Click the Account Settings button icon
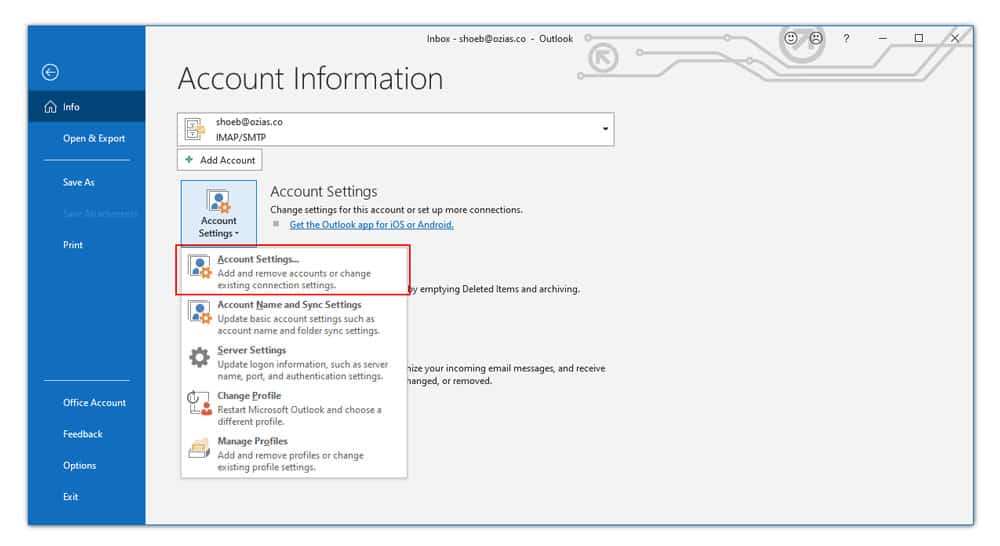The image size is (1000, 546). coord(219,202)
